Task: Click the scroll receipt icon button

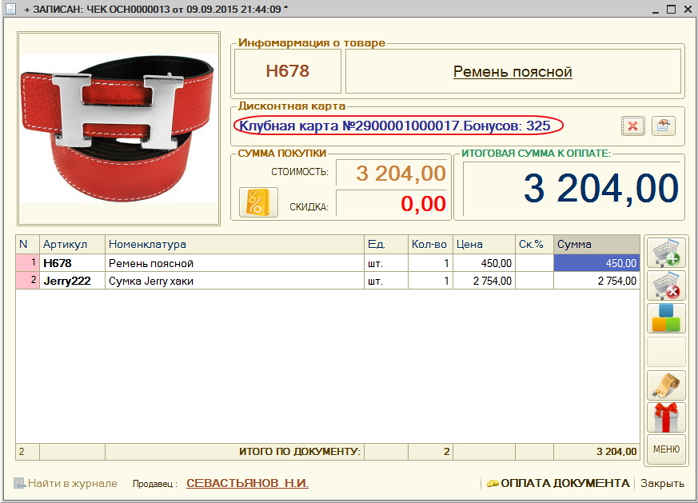Action: coord(666,385)
